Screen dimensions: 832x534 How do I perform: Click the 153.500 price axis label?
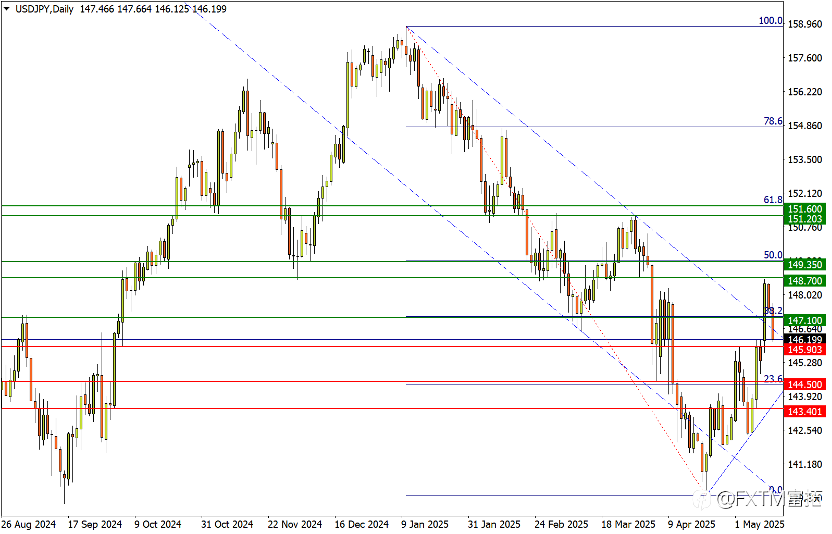pos(805,160)
